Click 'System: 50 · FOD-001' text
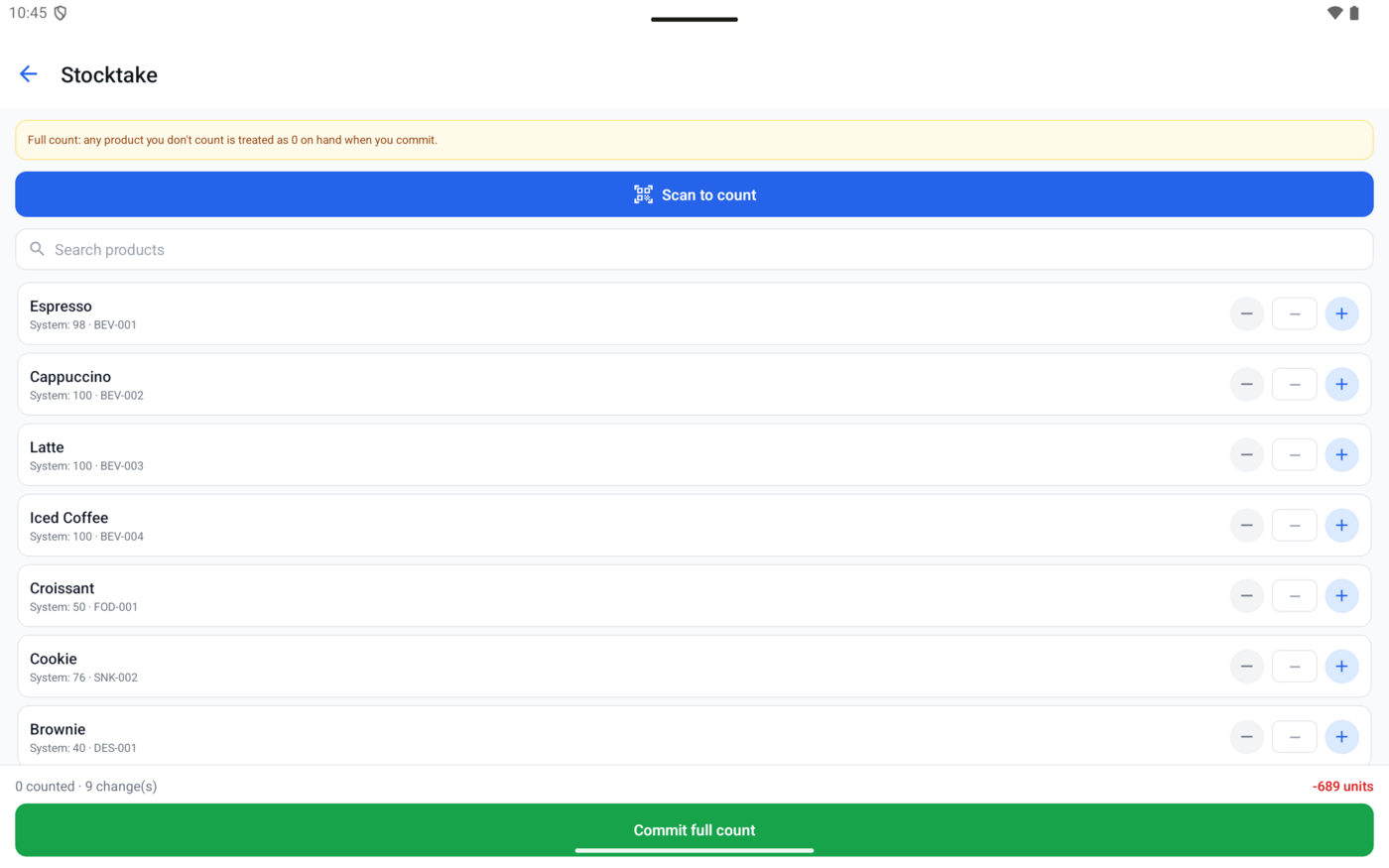Screen dimensions: 1389x868 pyautogui.click(x=83, y=607)
